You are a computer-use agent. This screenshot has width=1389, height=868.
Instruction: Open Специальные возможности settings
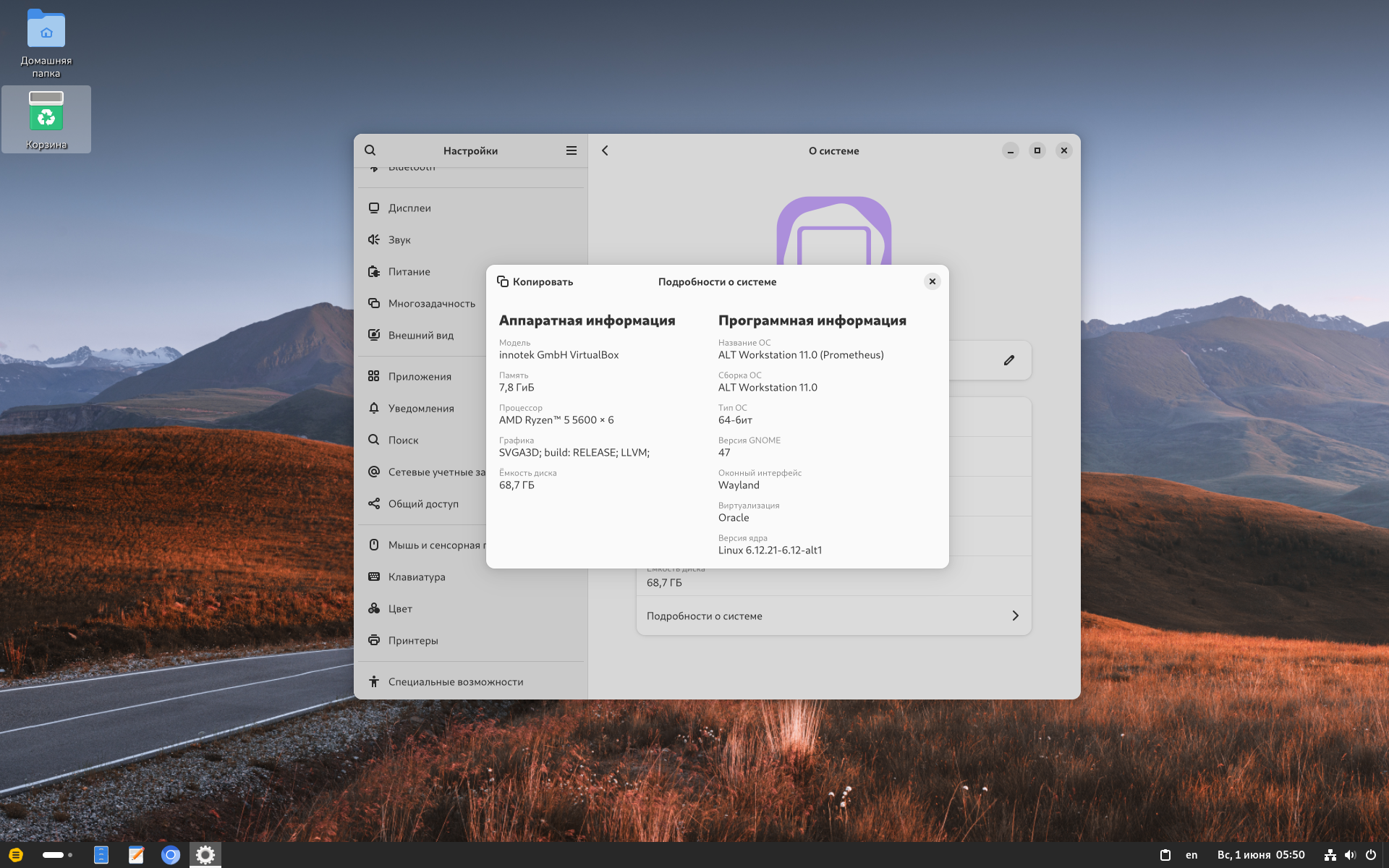(x=456, y=682)
